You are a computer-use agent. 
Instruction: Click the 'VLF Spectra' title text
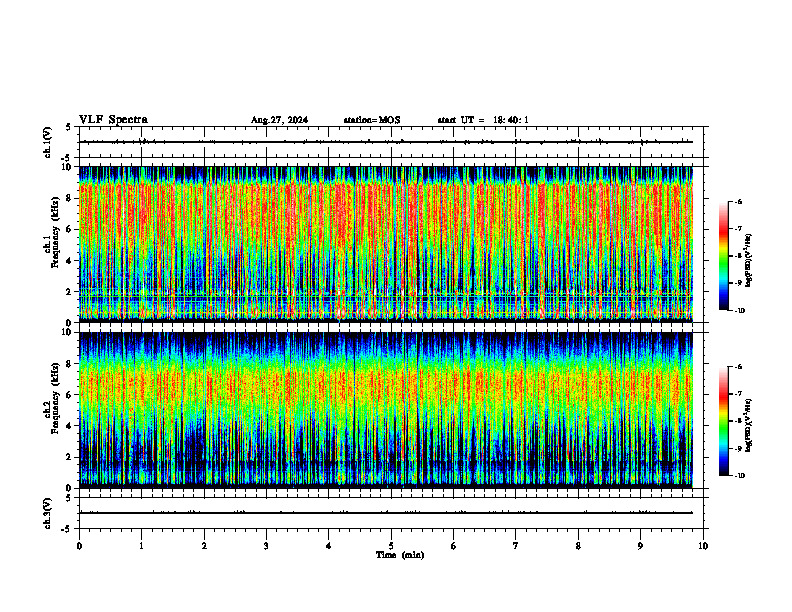(113, 120)
